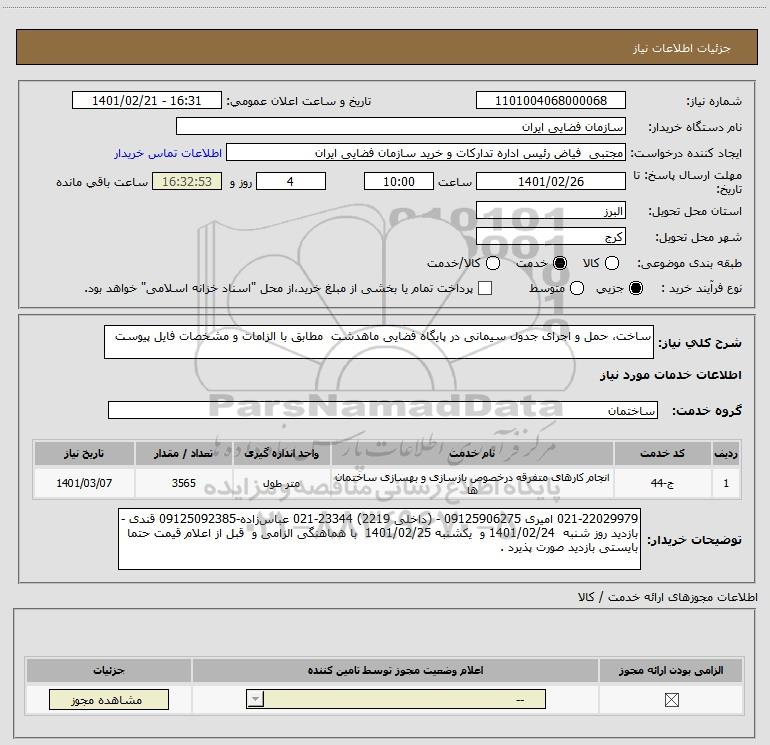The image size is (770, 745).
Task: Select the خدمت radio button
Action: pyautogui.click(x=560, y=263)
